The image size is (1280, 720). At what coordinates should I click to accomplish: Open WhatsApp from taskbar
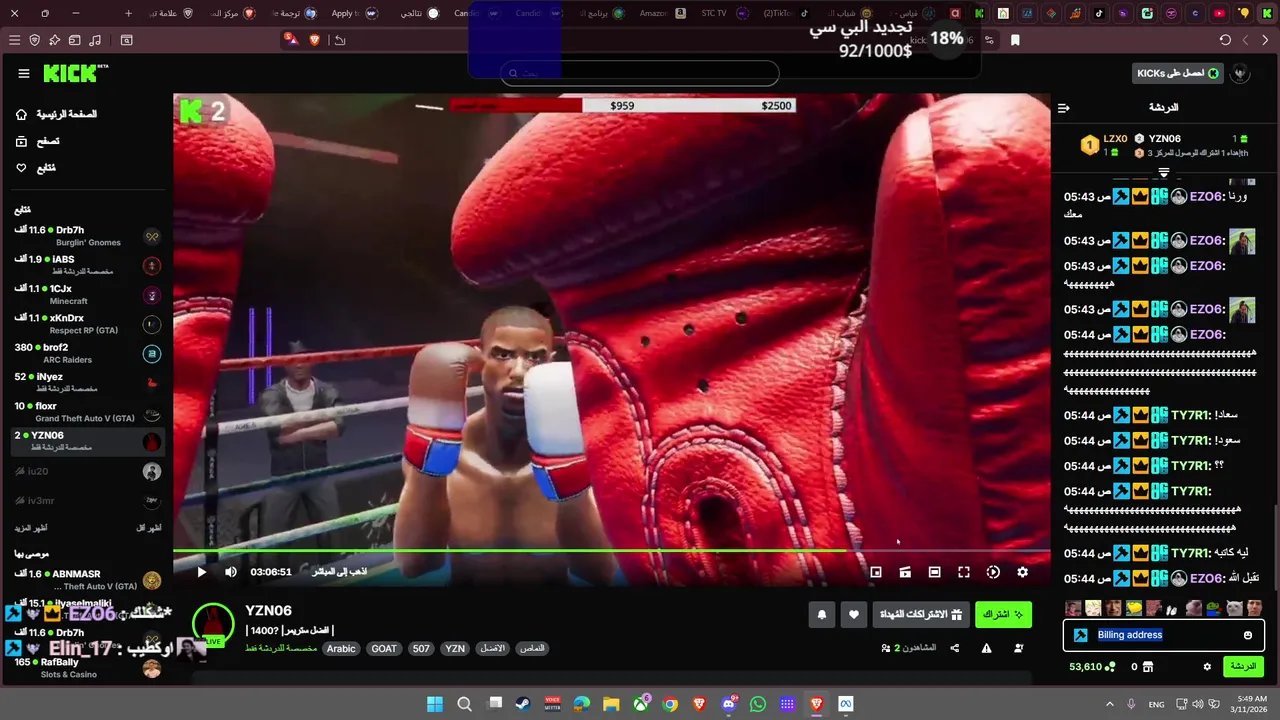[758, 704]
